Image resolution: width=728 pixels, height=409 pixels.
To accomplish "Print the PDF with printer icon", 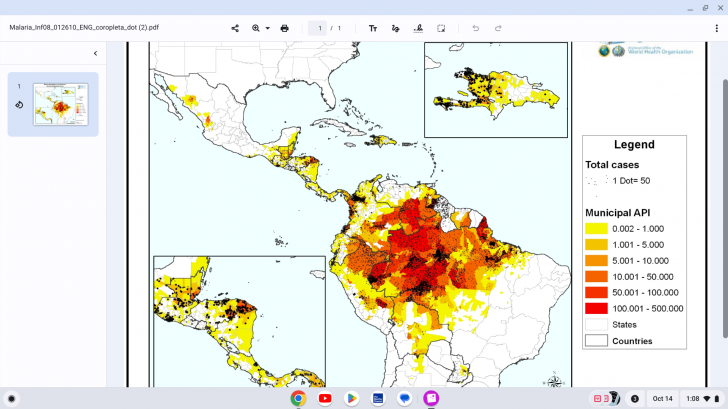I will (285, 28).
